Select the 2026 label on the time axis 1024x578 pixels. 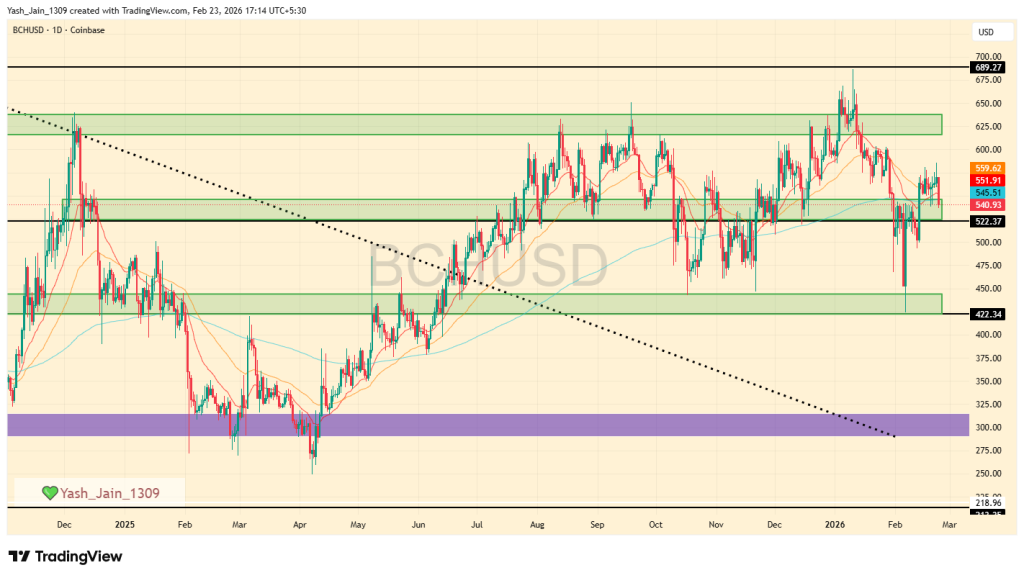tap(834, 524)
